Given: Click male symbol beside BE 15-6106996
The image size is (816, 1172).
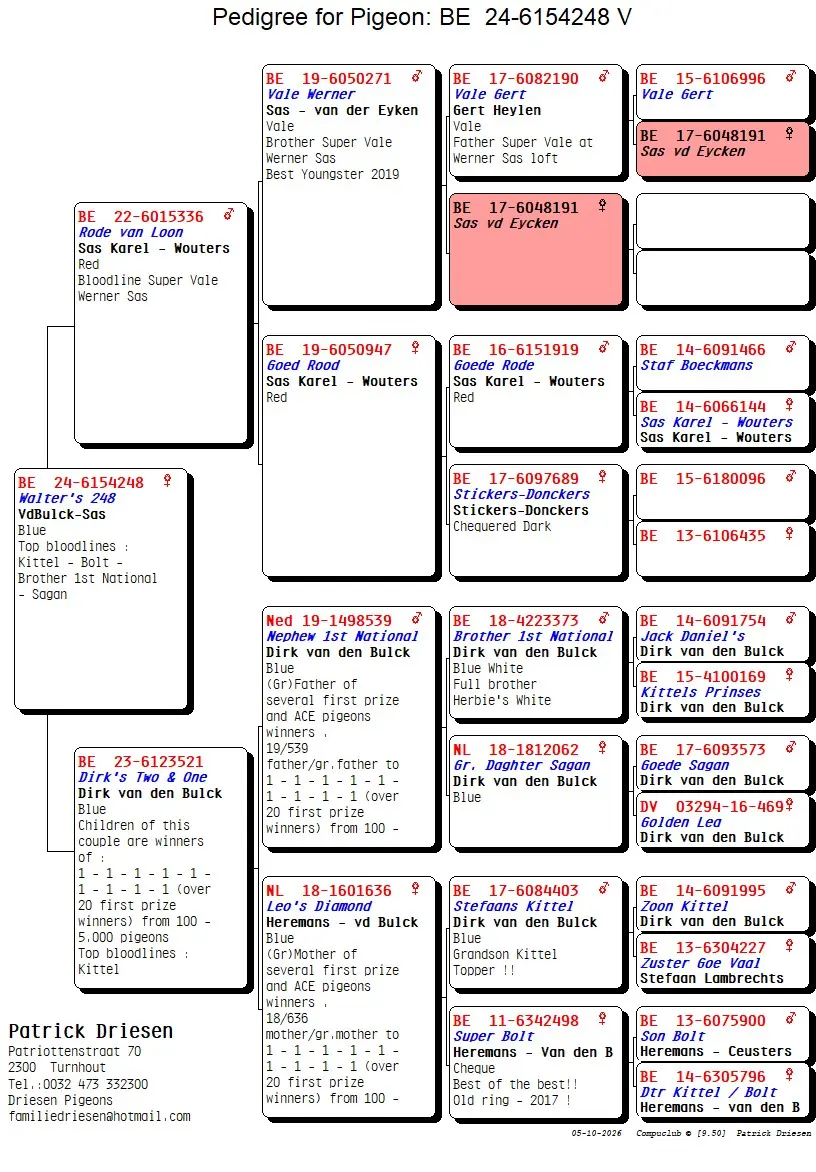Looking at the screenshot, I should click(791, 76).
